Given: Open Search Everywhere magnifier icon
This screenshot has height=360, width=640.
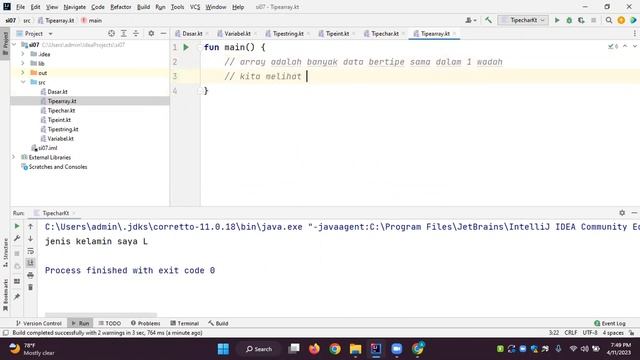Looking at the screenshot, I should [609, 20].
